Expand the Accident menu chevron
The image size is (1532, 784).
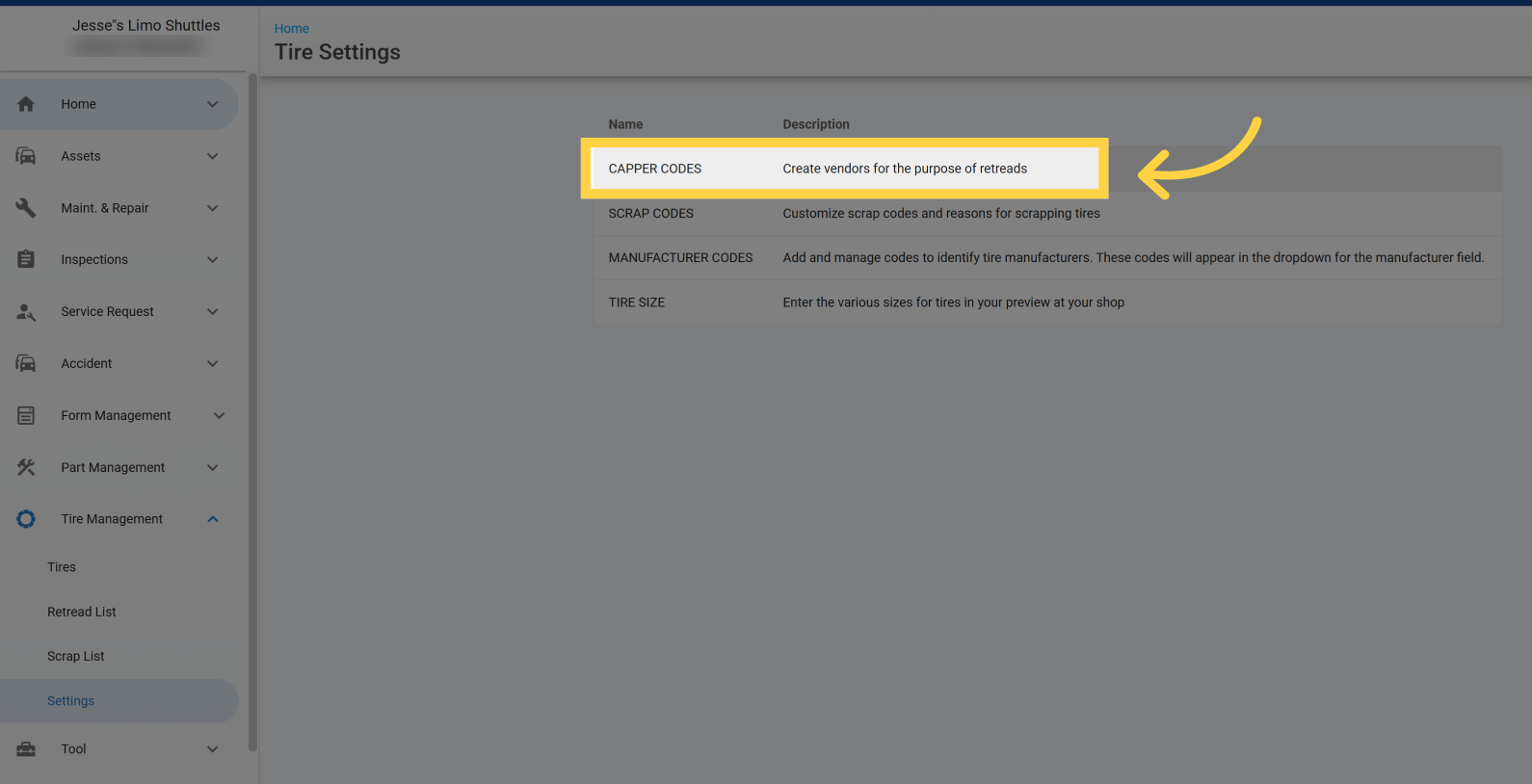point(213,363)
